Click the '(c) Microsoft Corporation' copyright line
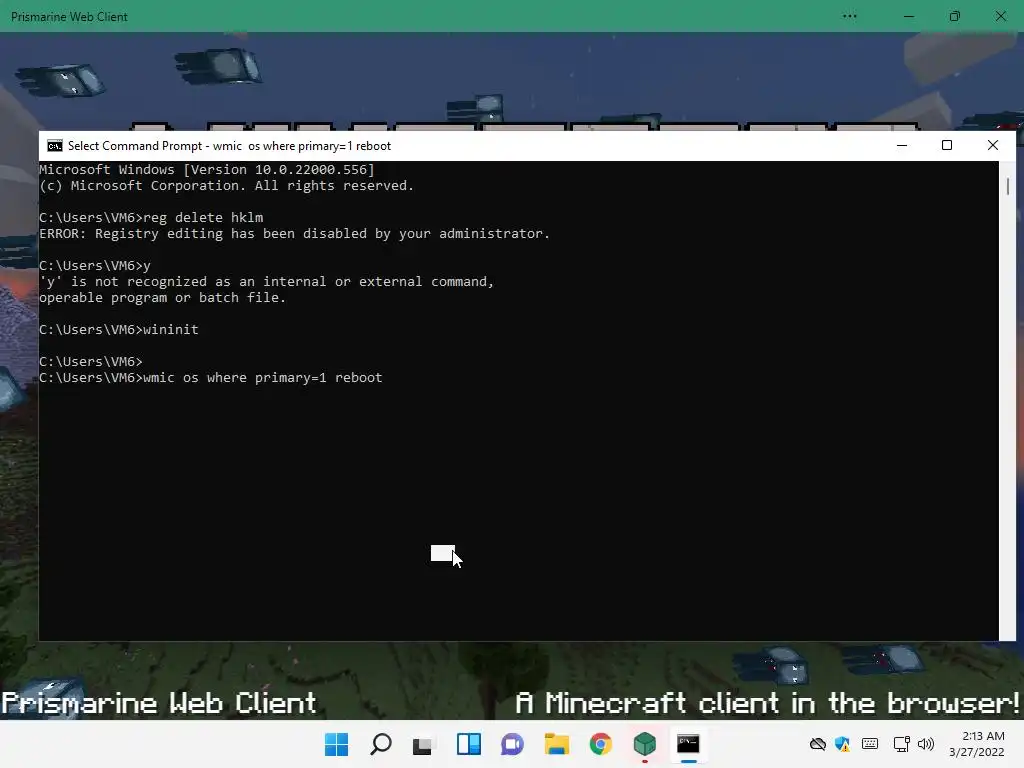This screenshot has width=1024, height=768. point(227,185)
